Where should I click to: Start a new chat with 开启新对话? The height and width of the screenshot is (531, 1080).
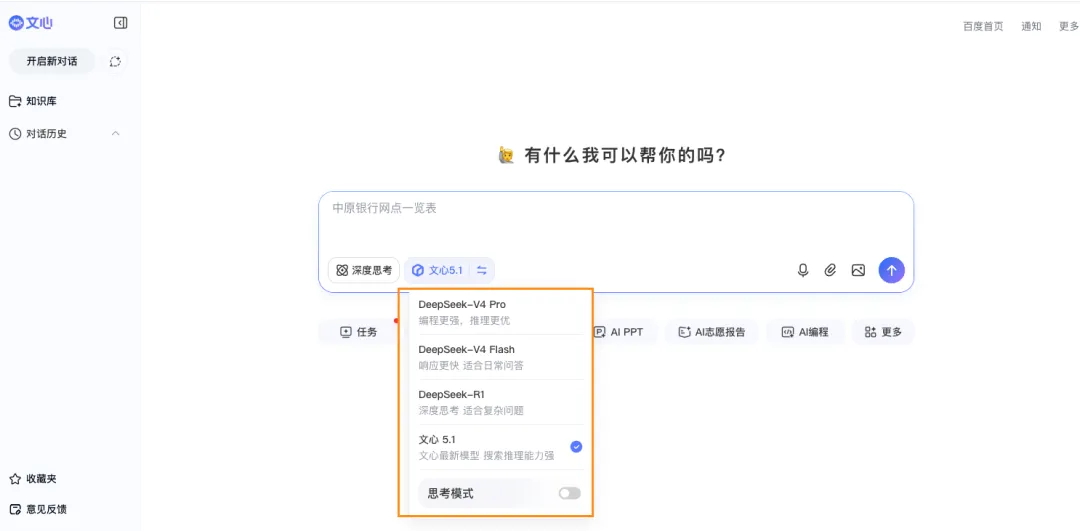click(52, 61)
